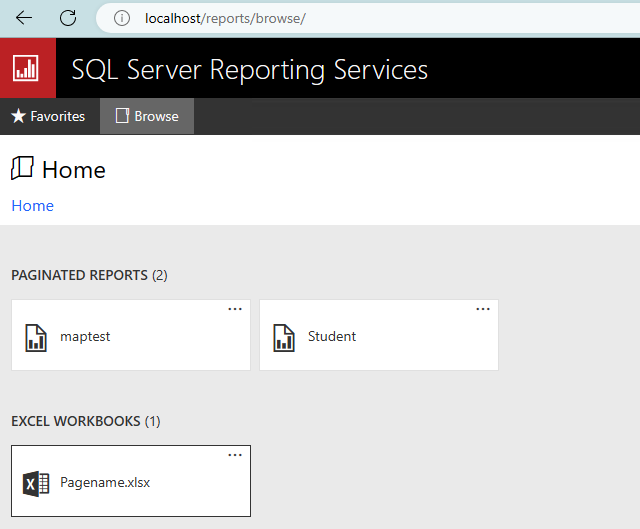The width and height of the screenshot is (640, 529).
Task: Click the SQL Server Reporting Services title
Action: pos(249,69)
